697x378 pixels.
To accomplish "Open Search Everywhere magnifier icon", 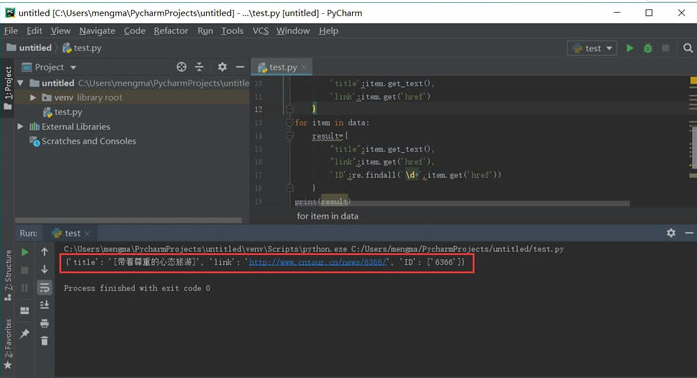I will tap(688, 48).
